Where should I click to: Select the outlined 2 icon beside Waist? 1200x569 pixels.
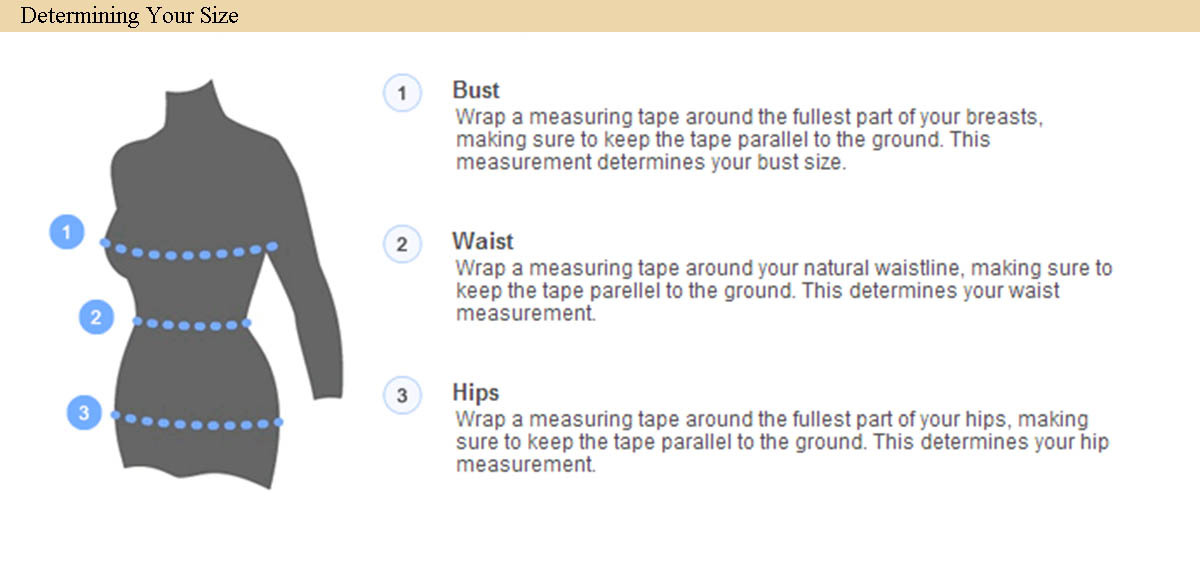pyautogui.click(x=402, y=245)
